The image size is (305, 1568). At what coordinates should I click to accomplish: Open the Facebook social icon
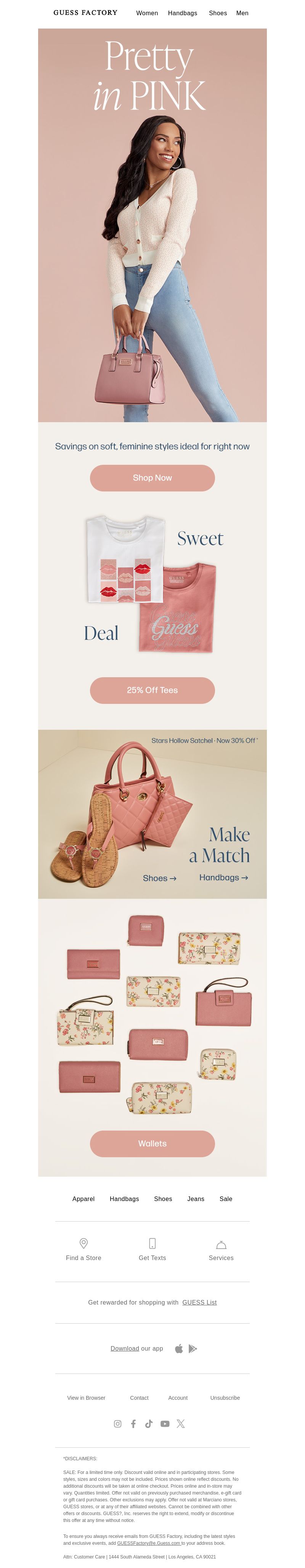point(133,1424)
